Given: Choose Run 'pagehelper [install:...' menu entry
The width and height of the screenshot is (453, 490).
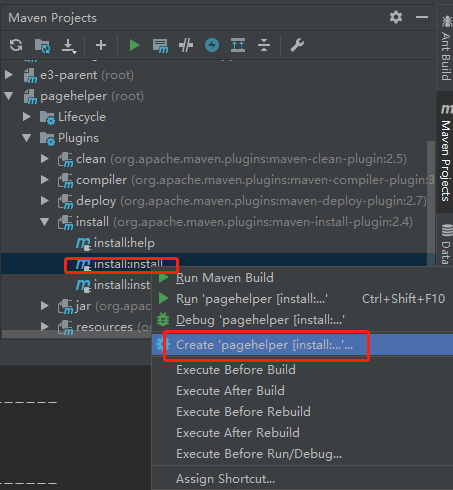Looking at the screenshot, I should pyautogui.click(x=302, y=299).
